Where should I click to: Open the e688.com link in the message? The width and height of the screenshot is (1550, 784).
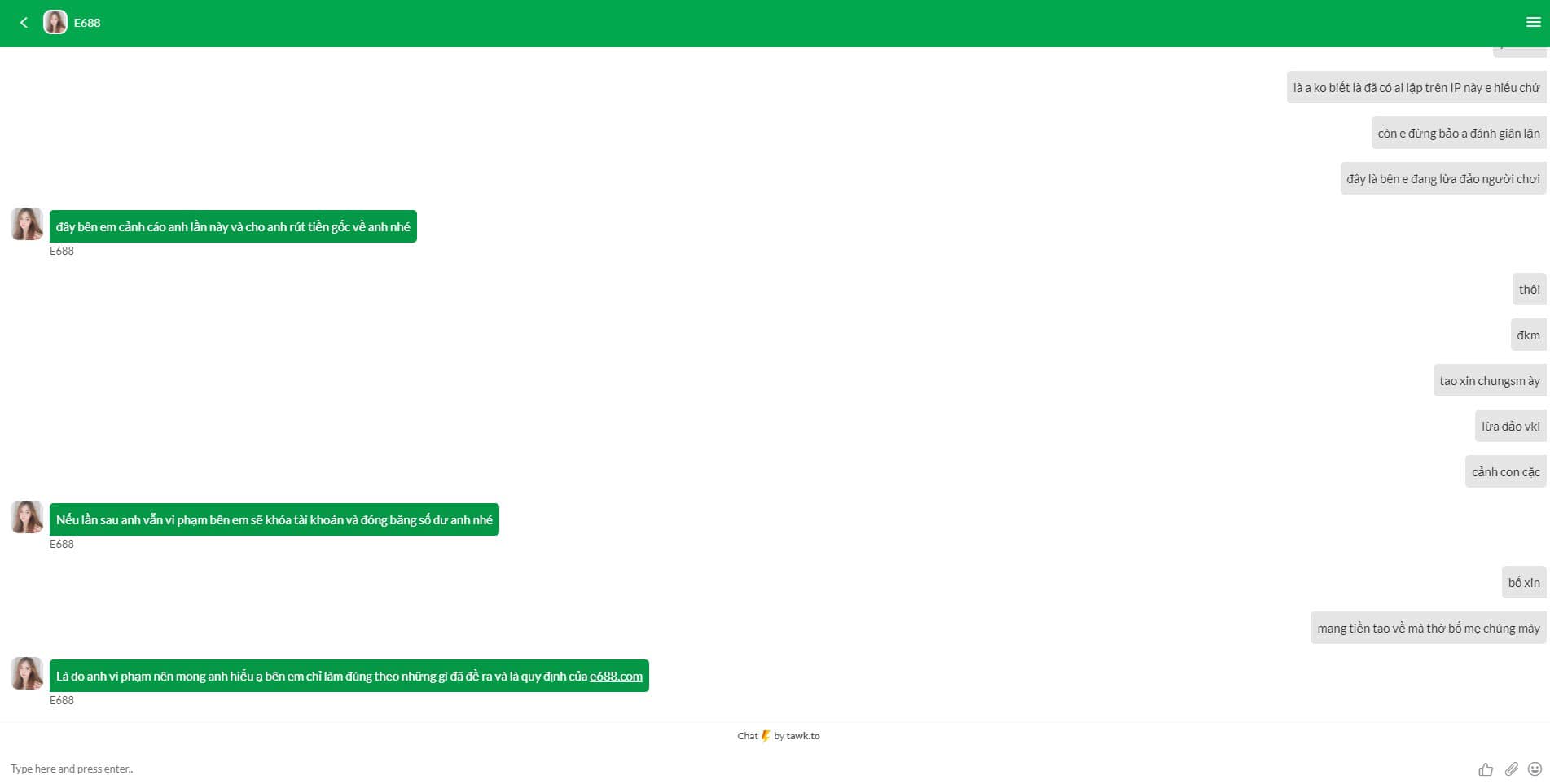(x=616, y=677)
